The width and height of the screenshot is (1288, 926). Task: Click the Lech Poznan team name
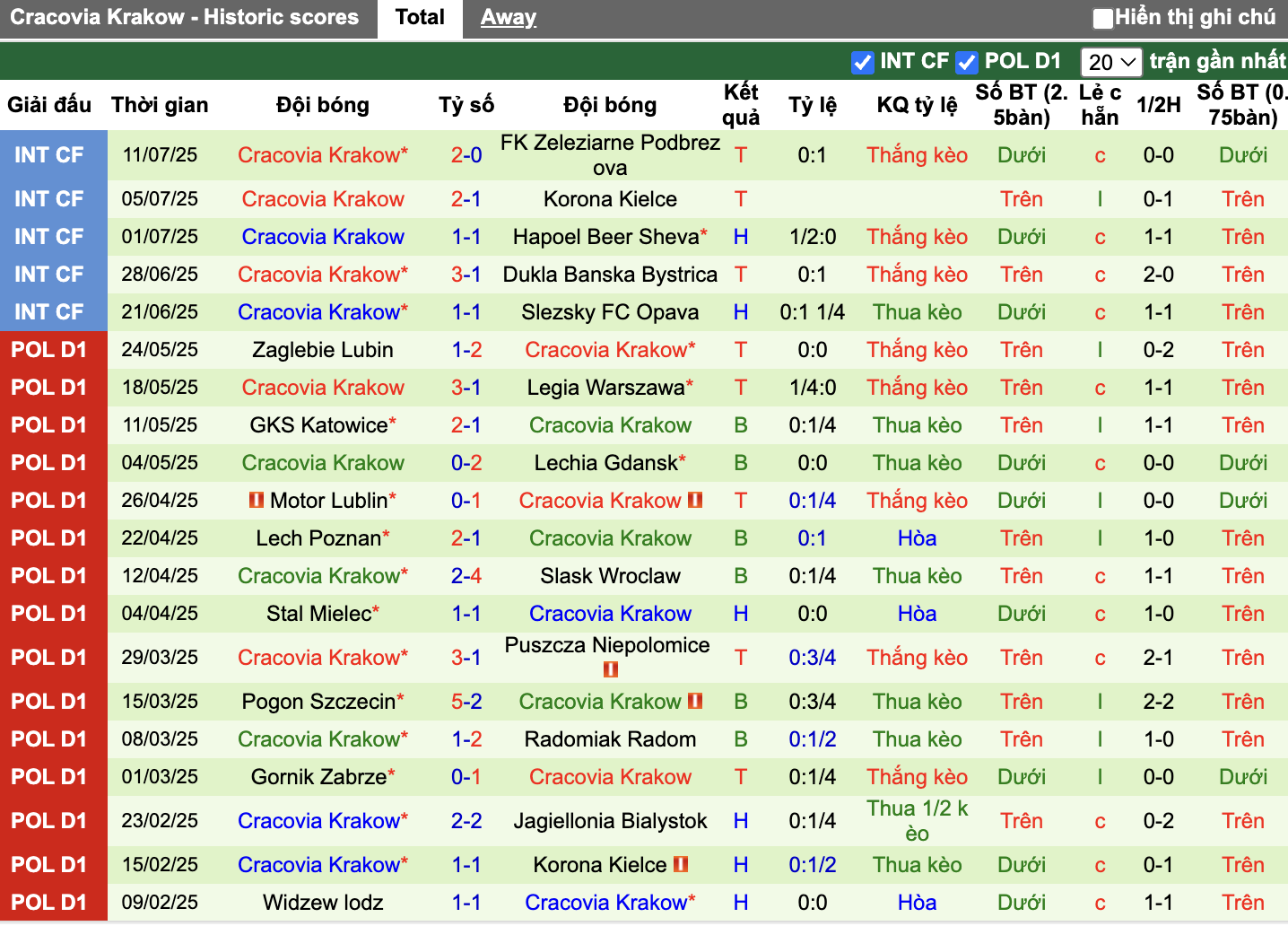(x=318, y=538)
